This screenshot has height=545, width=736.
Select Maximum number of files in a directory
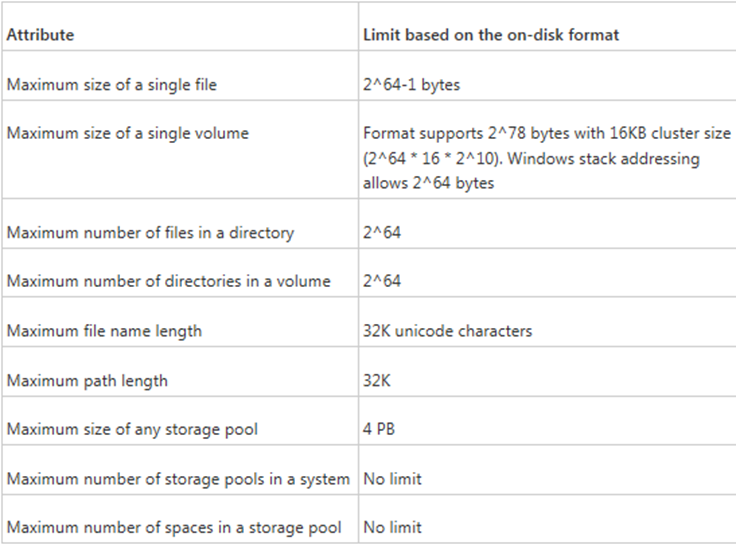[150, 233]
